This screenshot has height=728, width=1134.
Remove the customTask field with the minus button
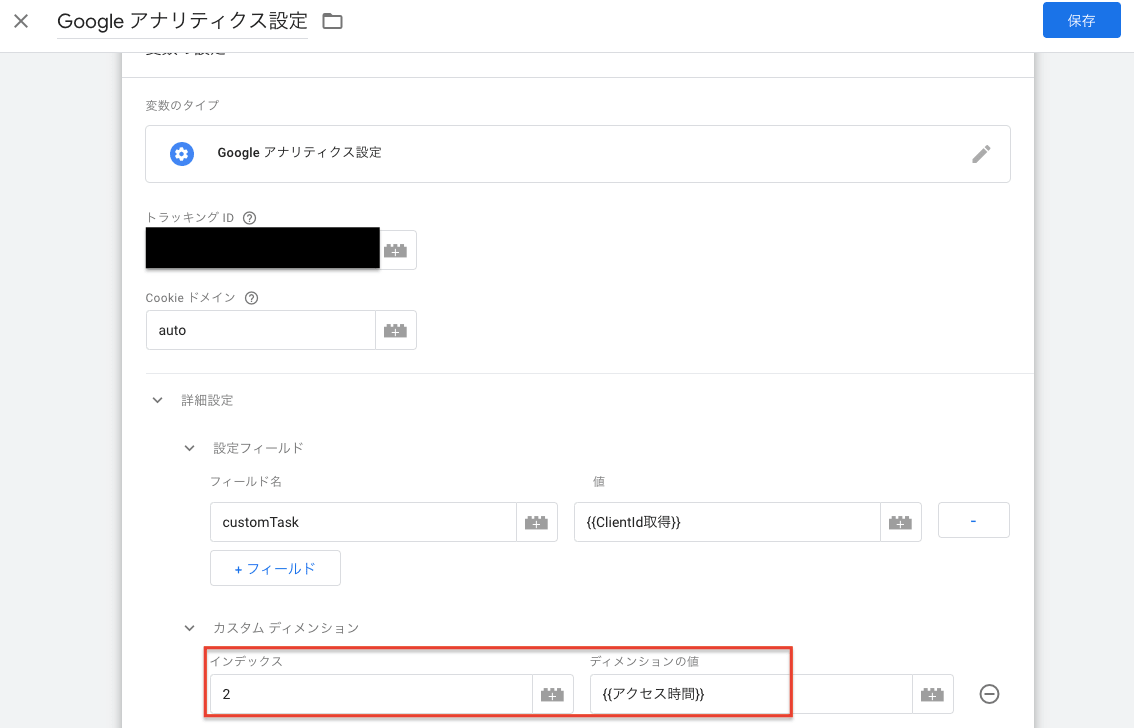point(973,521)
